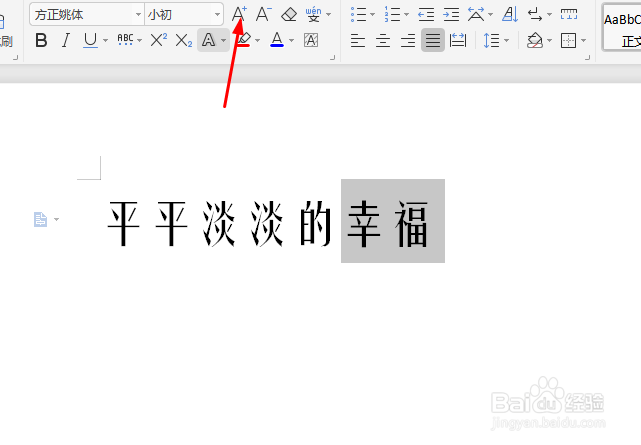The height and width of the screenshot is (445, 641).
Task: Open the underline style dropdown arrow
Action: (x=105, y=40)
